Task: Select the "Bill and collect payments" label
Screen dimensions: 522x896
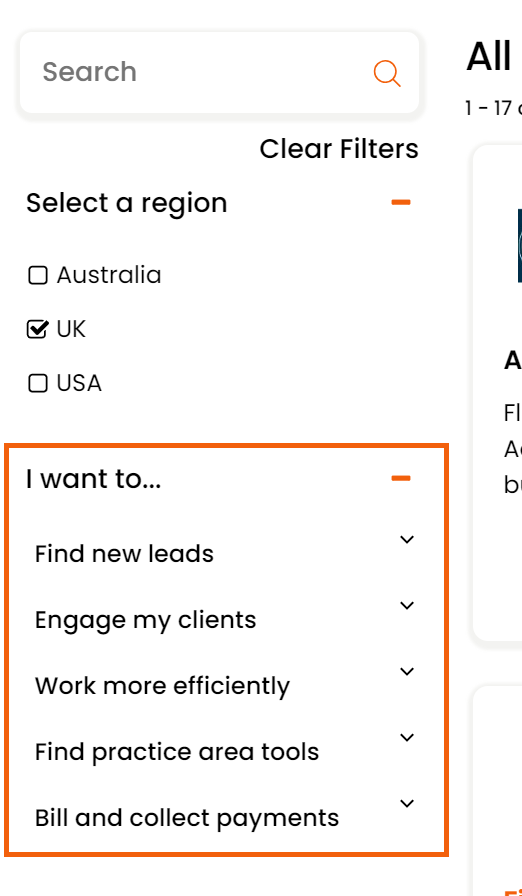Action: 187,818
